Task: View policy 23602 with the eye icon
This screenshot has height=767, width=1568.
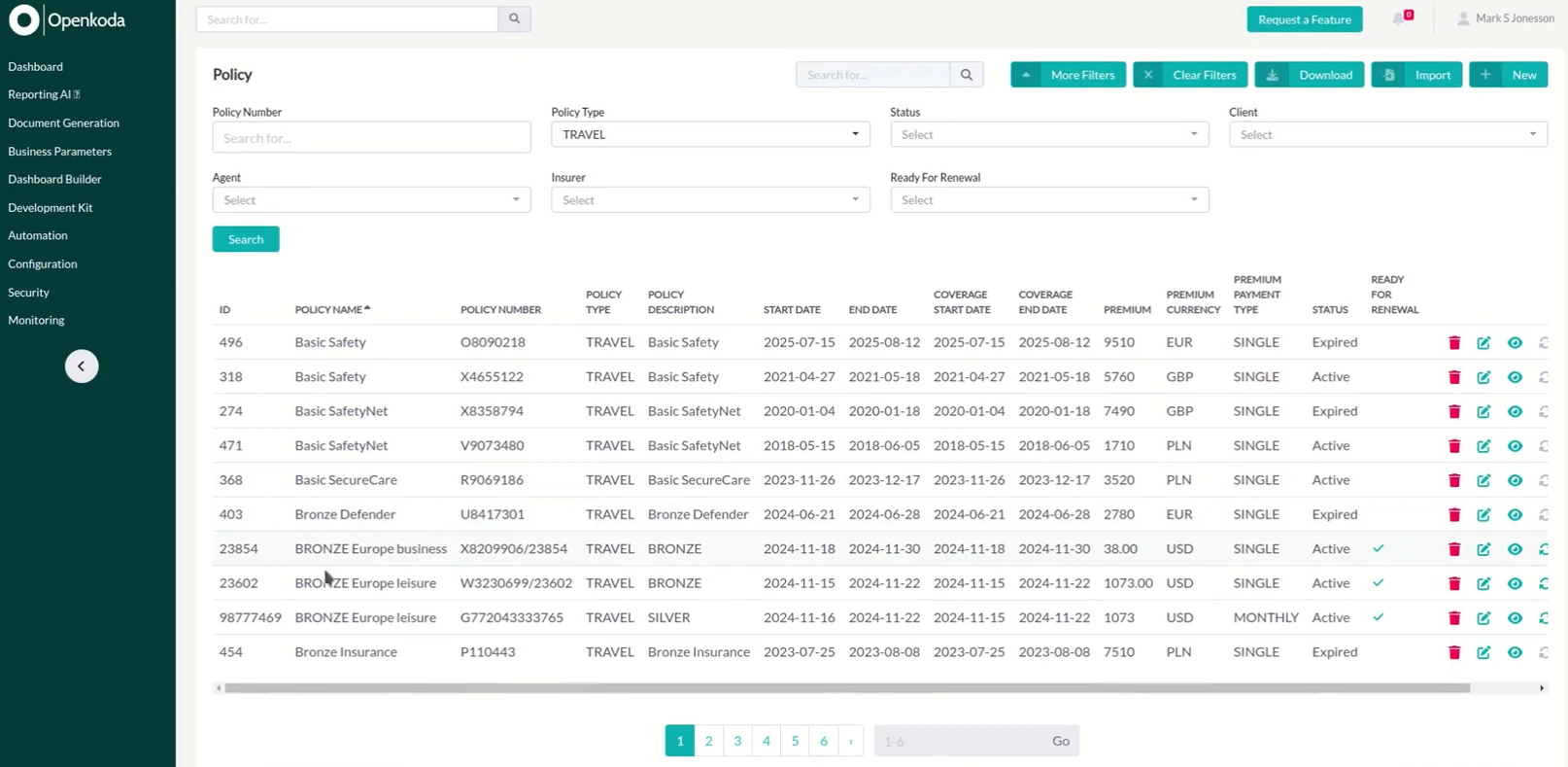Action: [1515, 583]
